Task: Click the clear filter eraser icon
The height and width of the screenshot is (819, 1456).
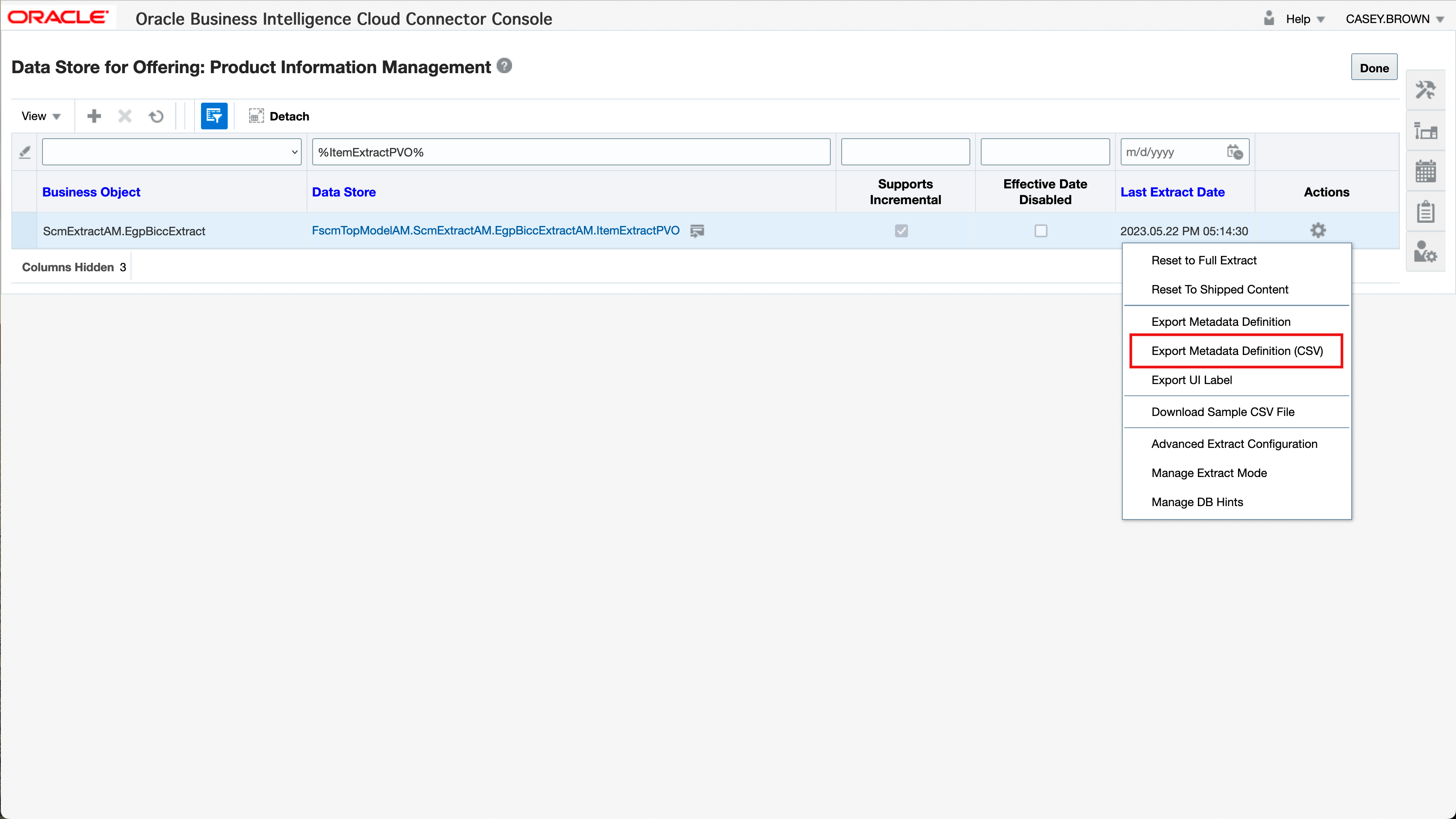Action: click(x=24, y=152)
